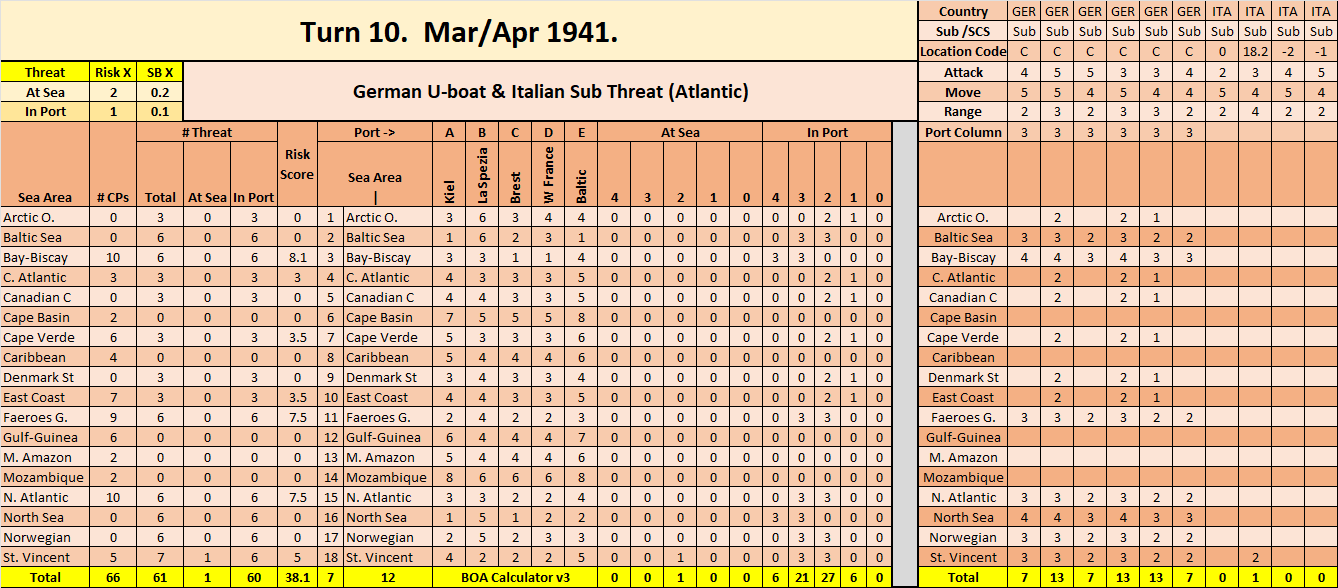
Task: Click the "Sub /SCS" row label
Action: click(963, 32)
